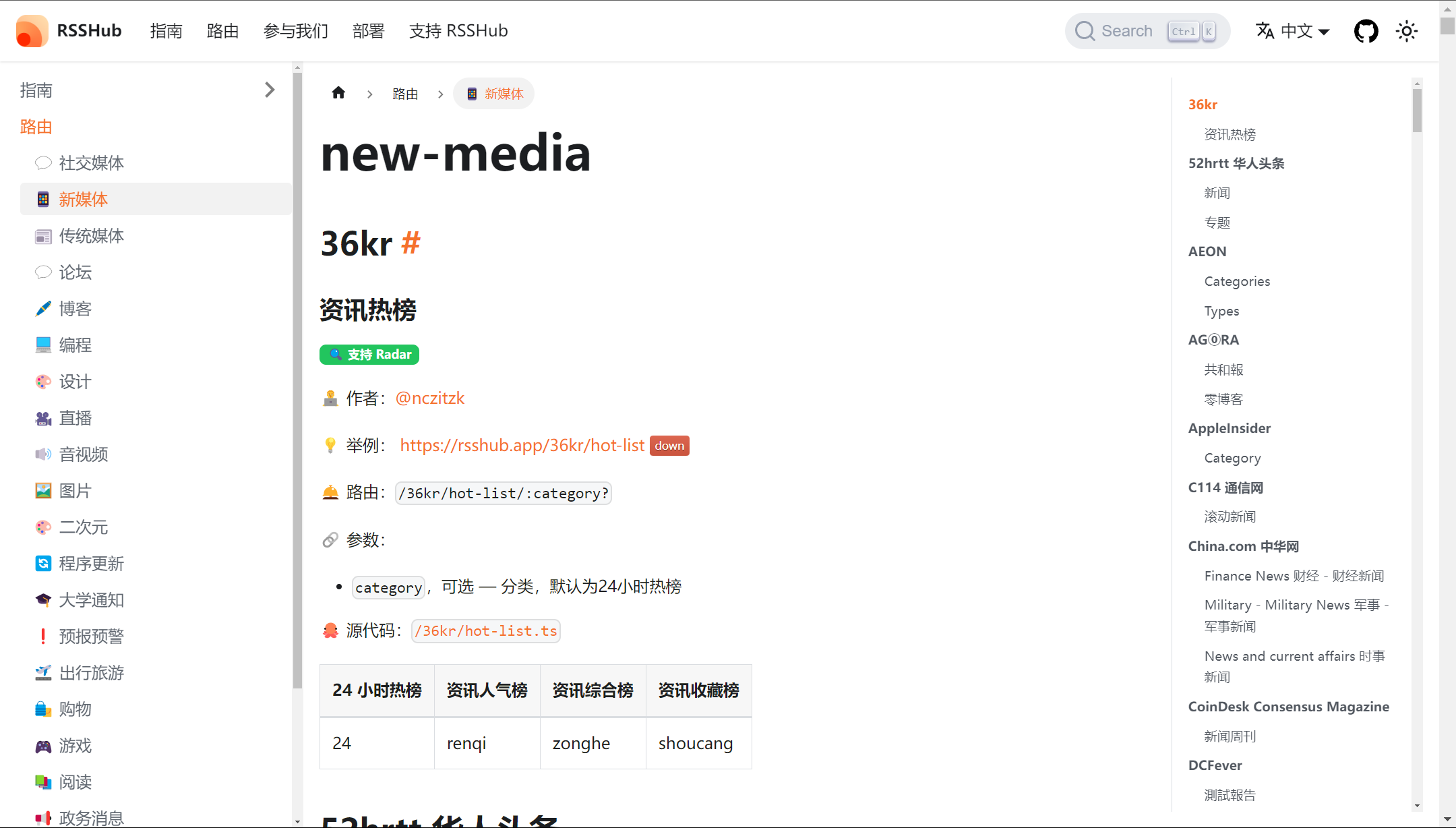Click the 论坛 speech bubble icon
Screen dimensions: 1456x828
click(43, 272)
